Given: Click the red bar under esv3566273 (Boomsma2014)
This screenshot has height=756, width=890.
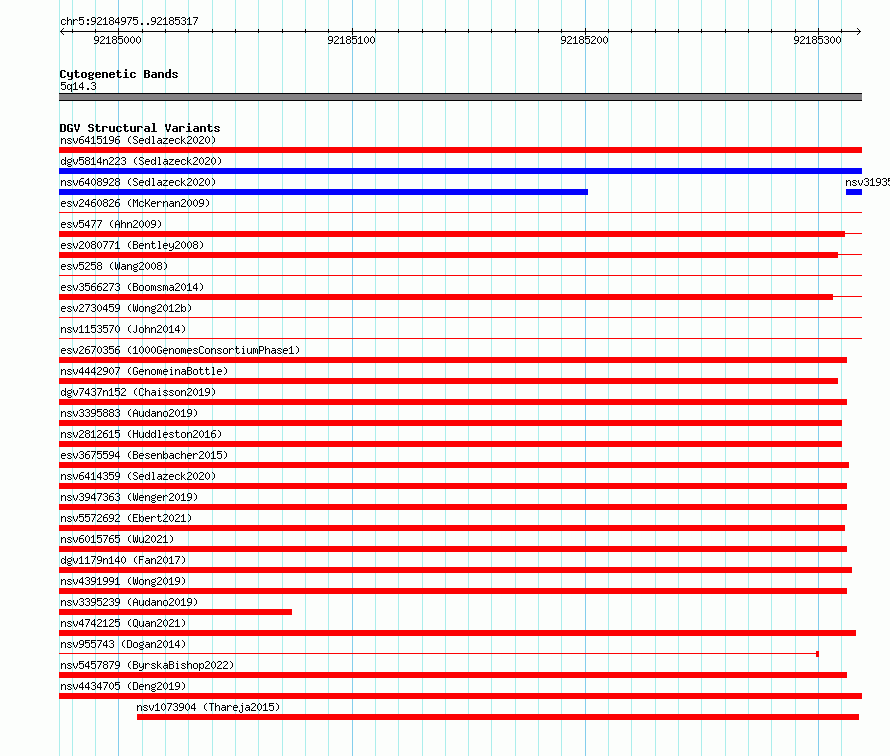Looking at the screenshot, I should (446, 297).
